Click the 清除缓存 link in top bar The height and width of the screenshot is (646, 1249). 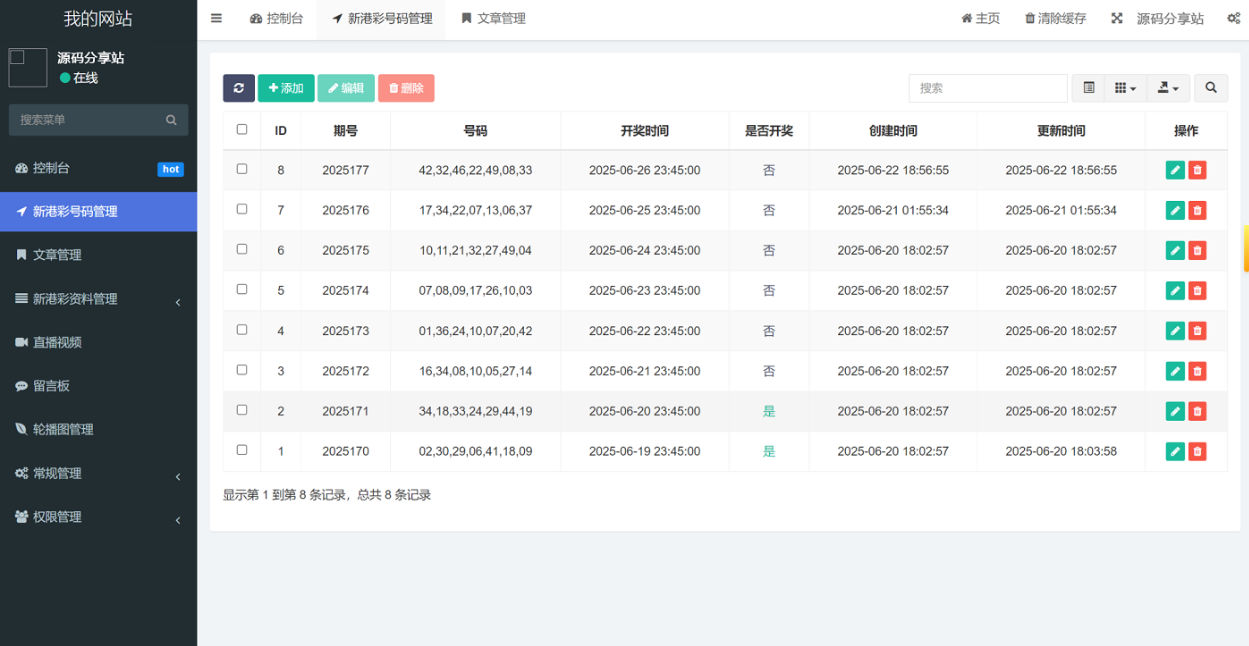click(x=1055, y=18)
